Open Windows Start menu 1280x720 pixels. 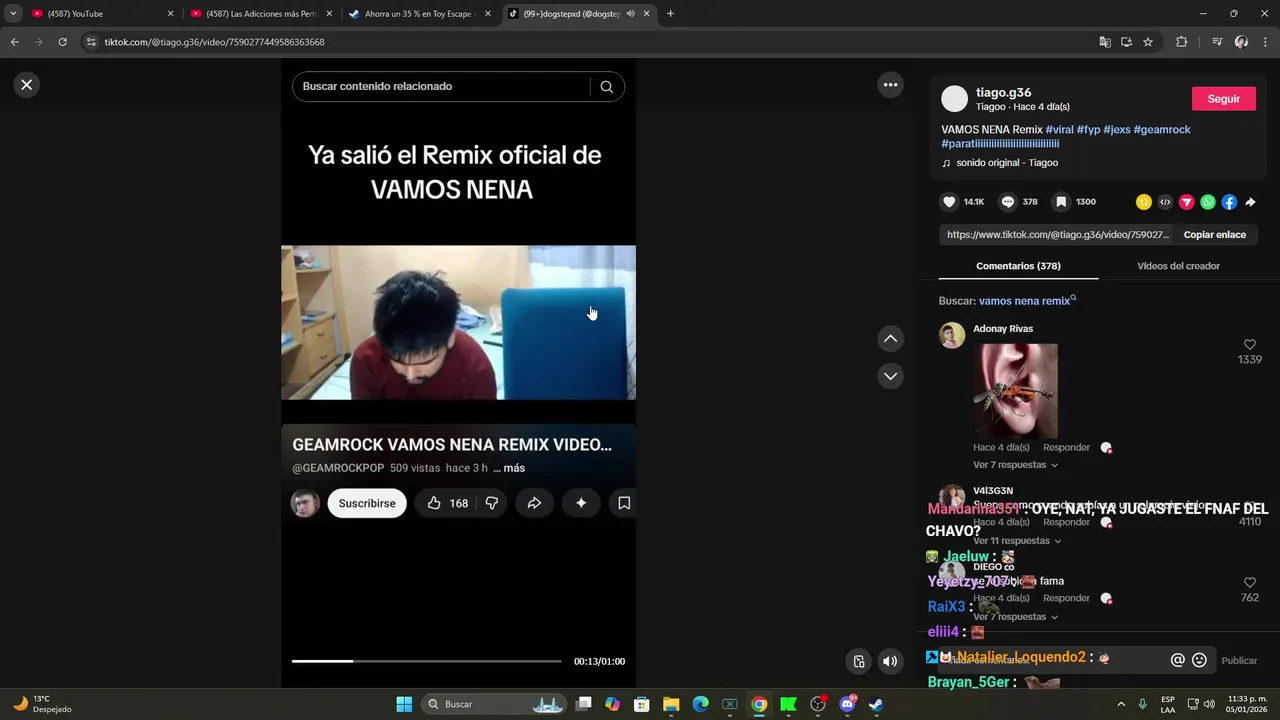click(x=404, y=704)
